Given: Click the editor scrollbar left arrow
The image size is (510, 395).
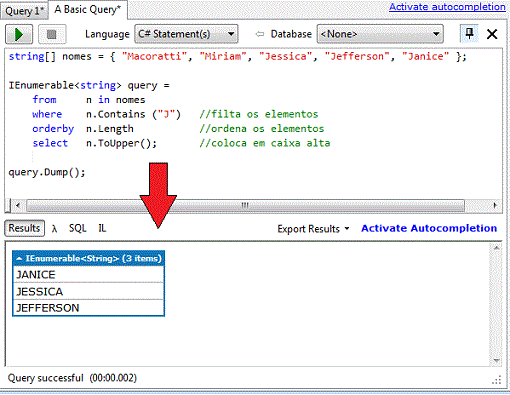Looking at the screenshot, I should pos(18,205).
